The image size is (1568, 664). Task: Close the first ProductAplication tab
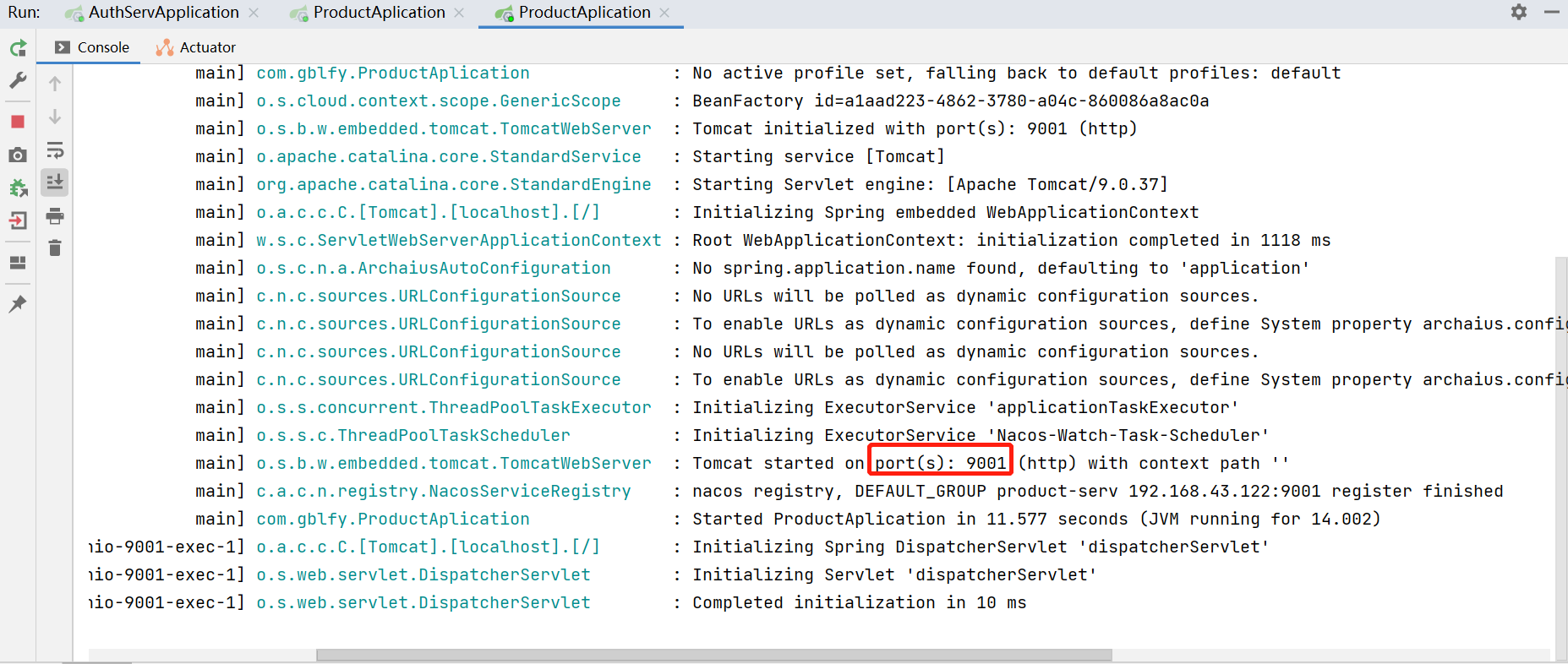(x=459, y=13)
